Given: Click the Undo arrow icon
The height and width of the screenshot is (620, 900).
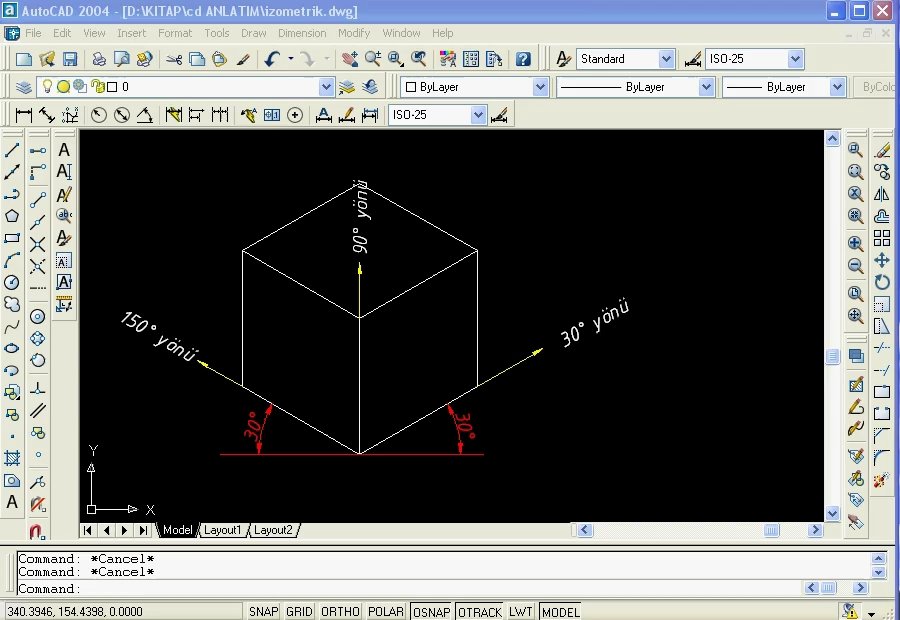Looking at the screenshot, I should [273, 59].
